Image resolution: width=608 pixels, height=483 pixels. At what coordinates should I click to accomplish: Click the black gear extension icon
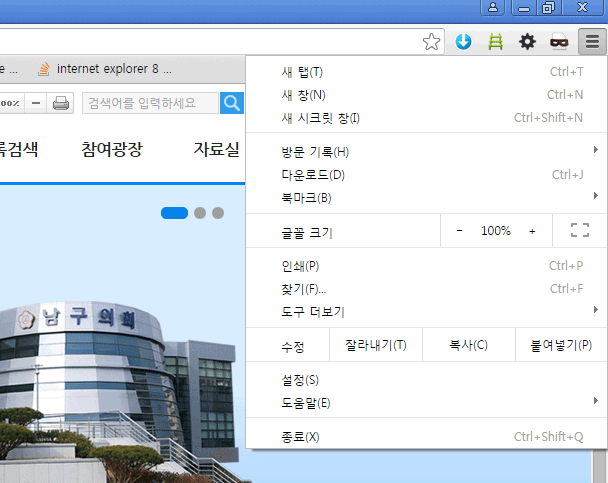[x=526, y=42]
